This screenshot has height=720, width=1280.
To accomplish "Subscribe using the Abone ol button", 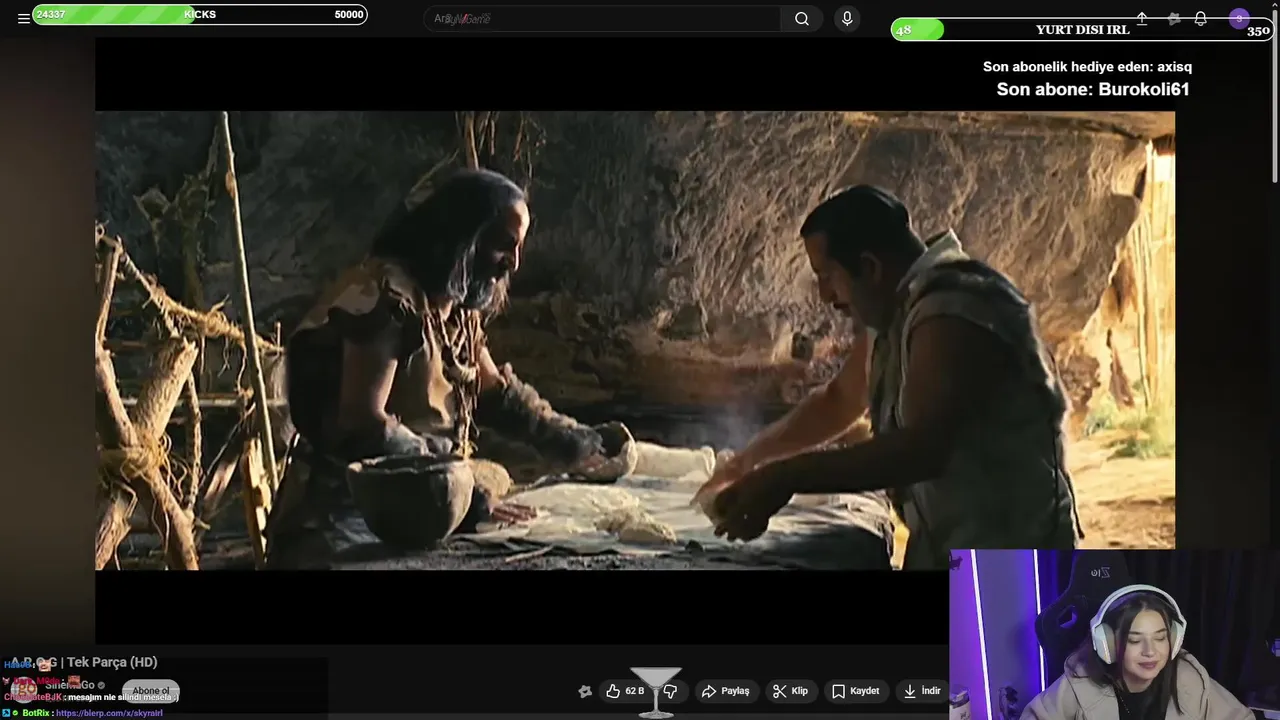I will (151, 691).
